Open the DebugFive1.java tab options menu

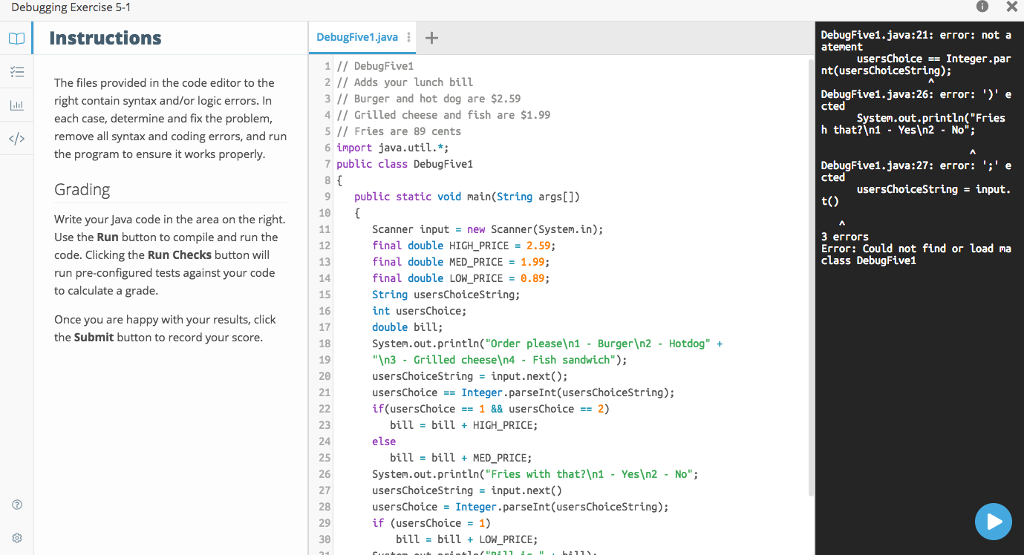[x=409, y=37]
